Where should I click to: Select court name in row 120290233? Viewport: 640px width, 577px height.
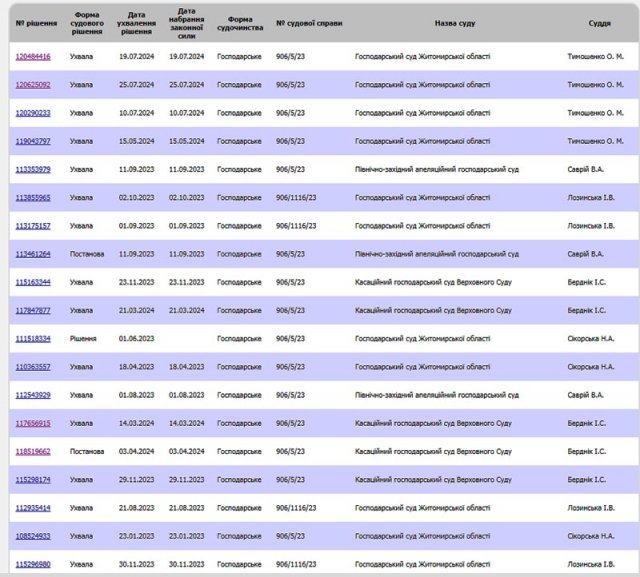tap(422, 113)
